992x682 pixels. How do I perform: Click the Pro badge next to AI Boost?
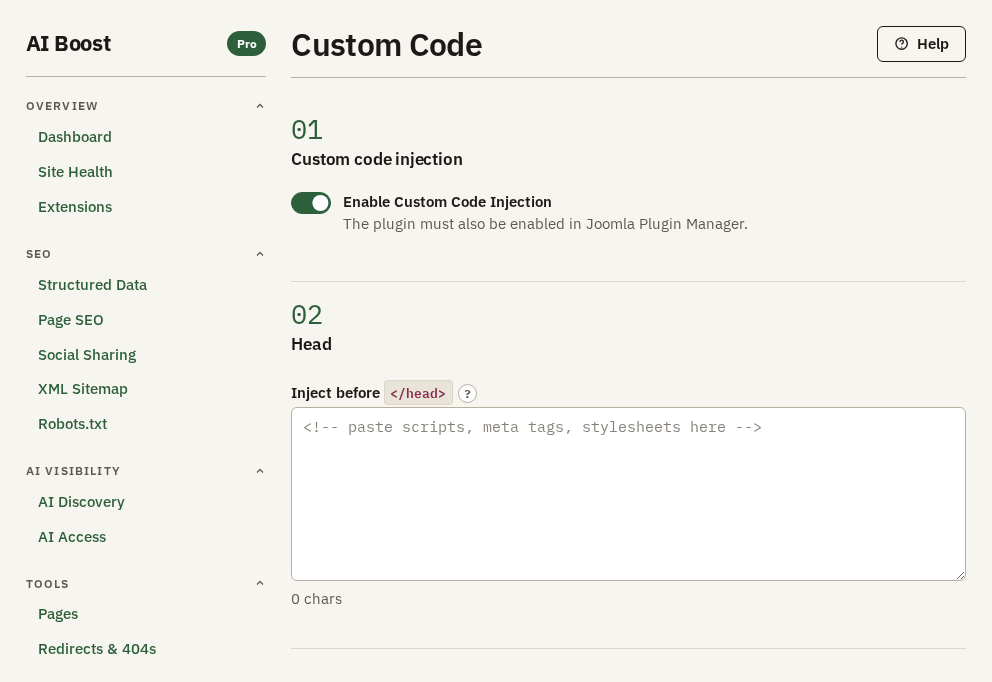pos(246,44)
